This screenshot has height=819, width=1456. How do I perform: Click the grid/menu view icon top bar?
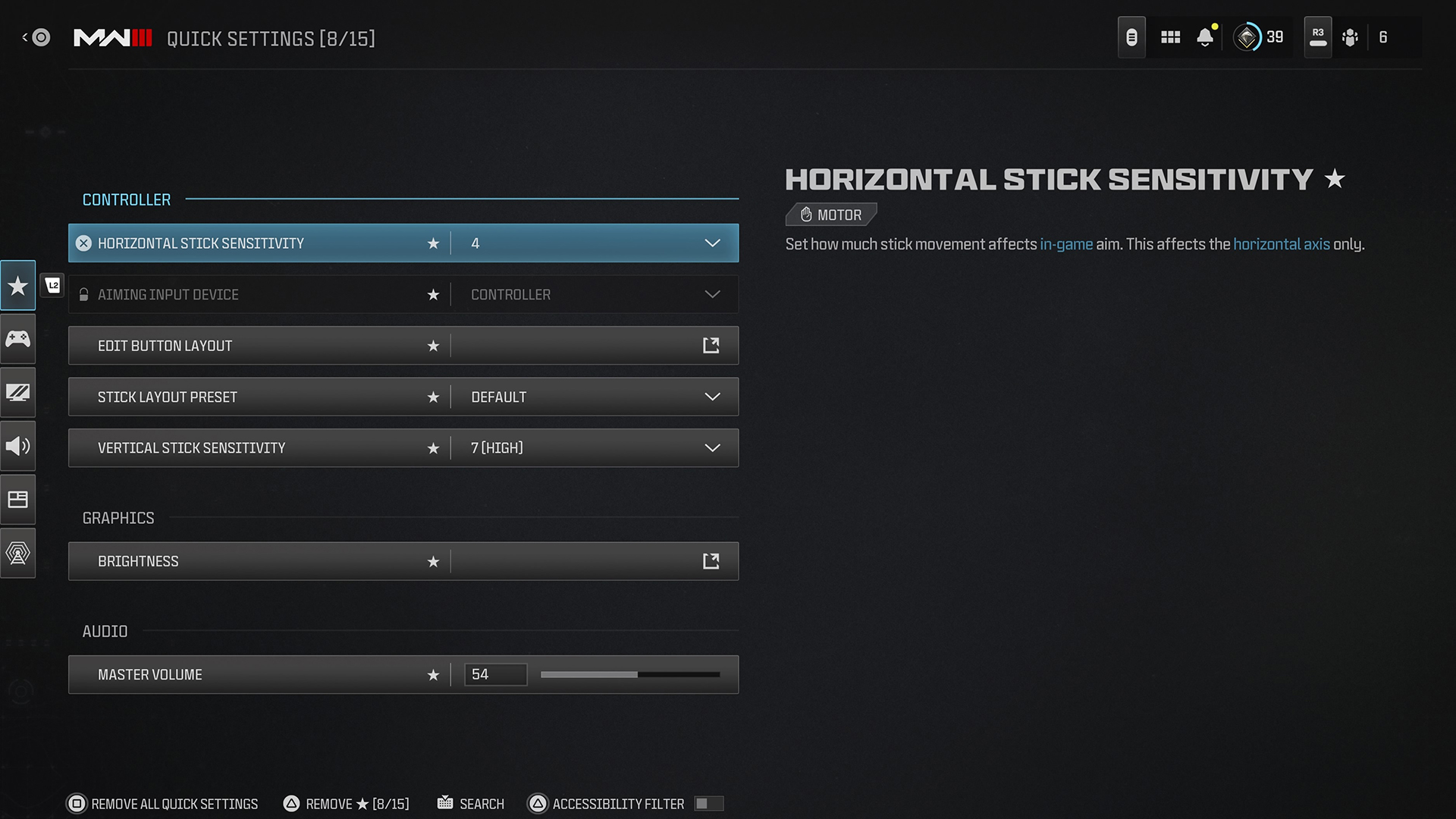tap(1169, 37)
